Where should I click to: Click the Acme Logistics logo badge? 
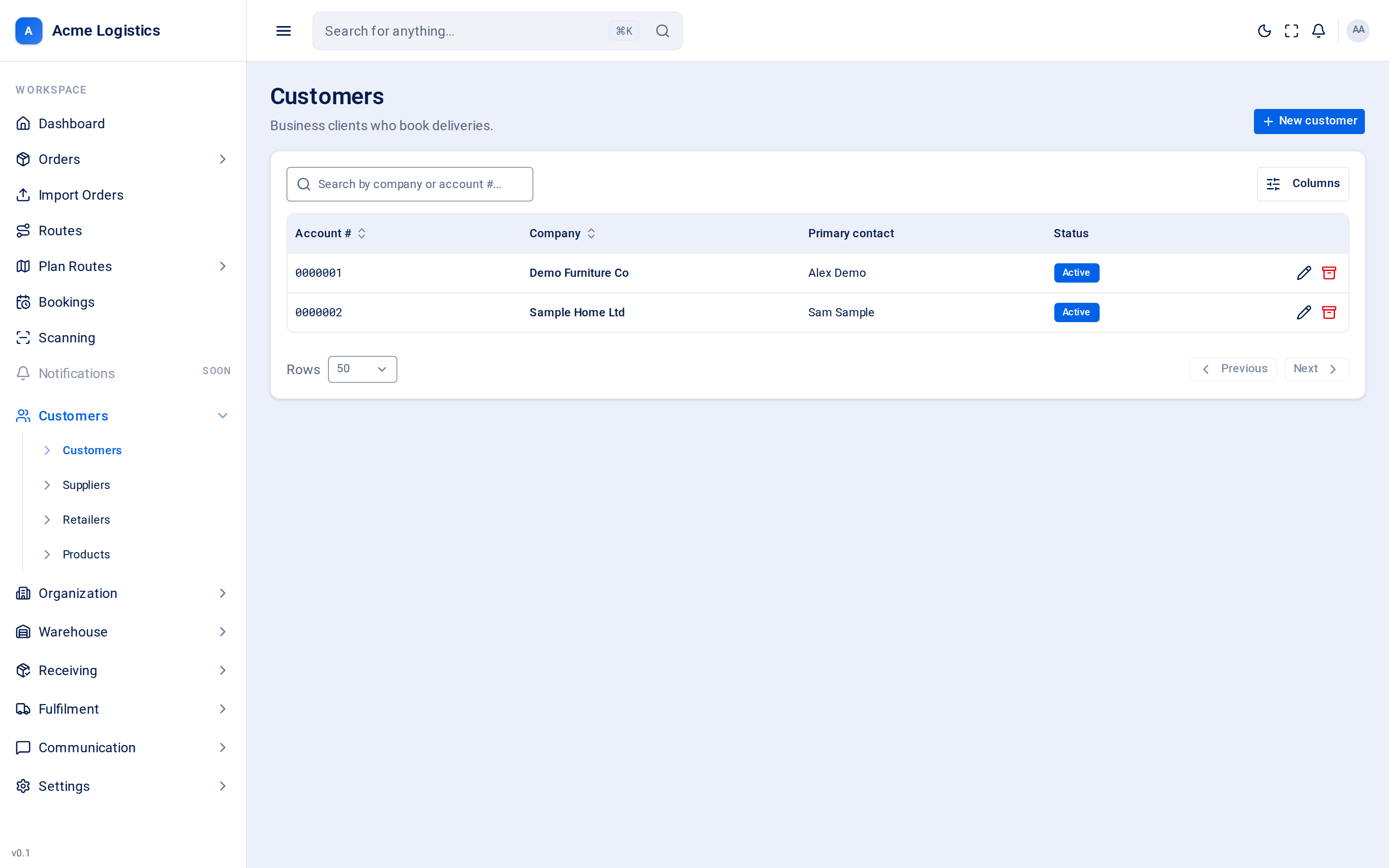point(29,30)
